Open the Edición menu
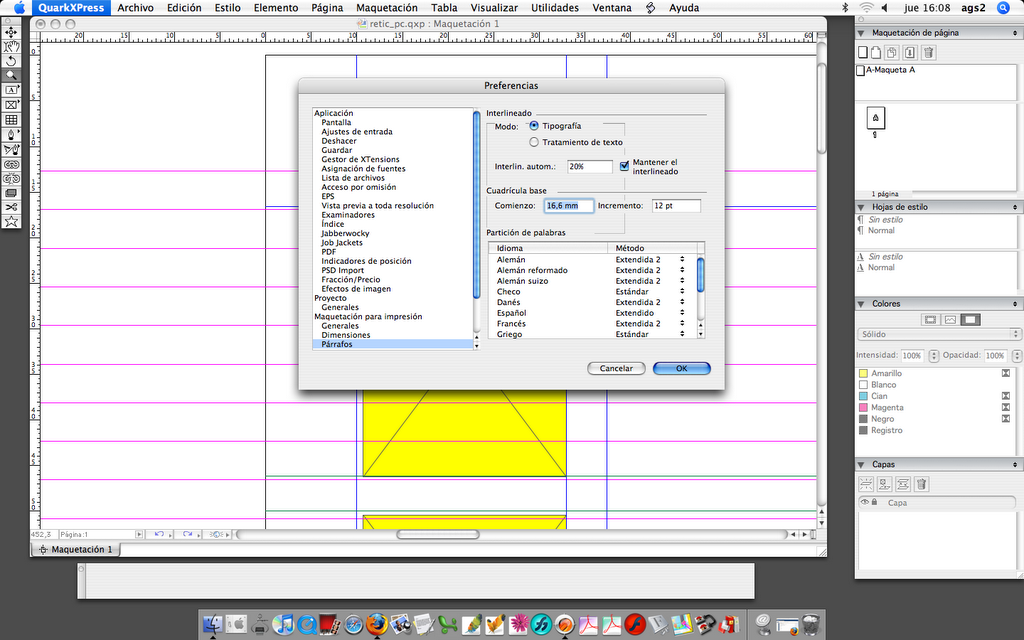Viewport: 1024px width, 640px height. coord(184,8)
